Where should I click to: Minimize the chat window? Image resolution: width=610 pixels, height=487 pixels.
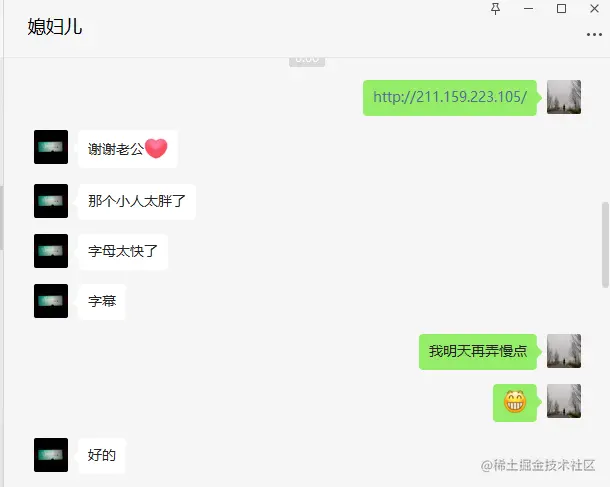[528, 9]
